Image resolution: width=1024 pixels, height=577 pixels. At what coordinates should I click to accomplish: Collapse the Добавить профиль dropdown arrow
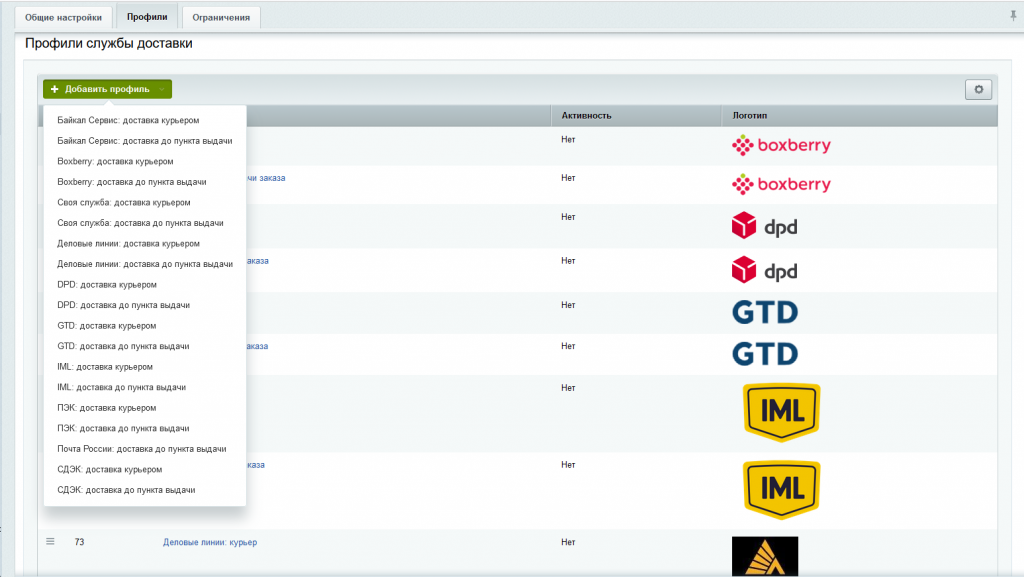pyautogui.click(x=162, y=89)
